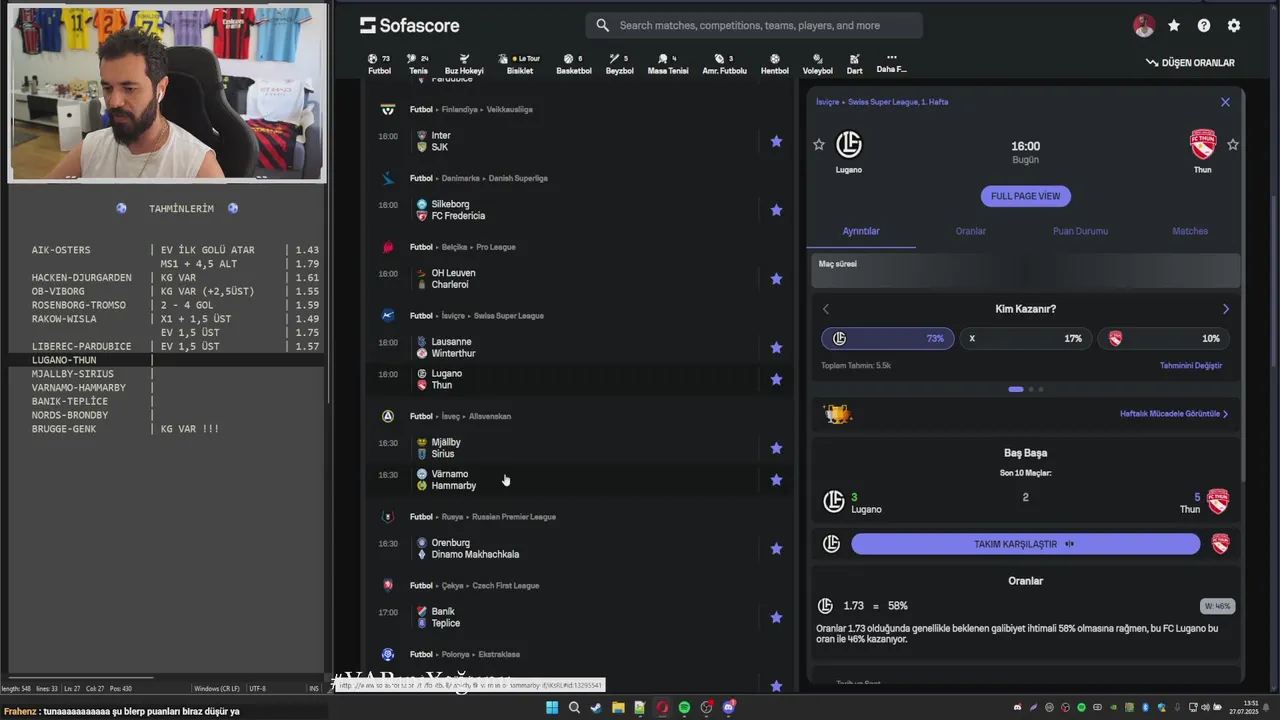1280x720 pixels.
Task: Open Spotify from the taskbar
Action: point(684,708)
